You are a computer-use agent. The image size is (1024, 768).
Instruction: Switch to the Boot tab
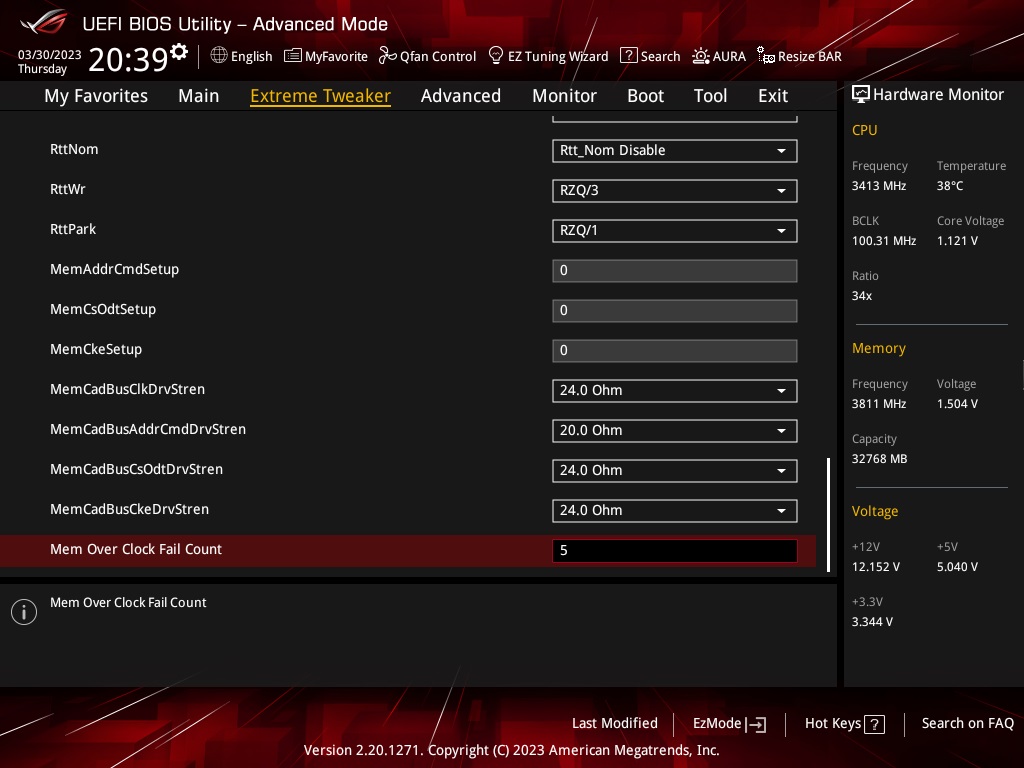645,96
